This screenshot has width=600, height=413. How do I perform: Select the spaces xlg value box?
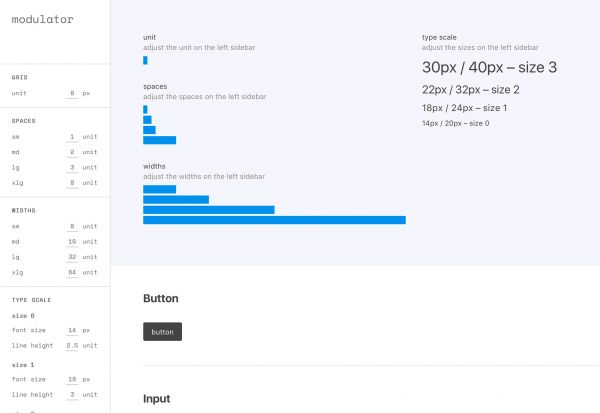point(72,183)
